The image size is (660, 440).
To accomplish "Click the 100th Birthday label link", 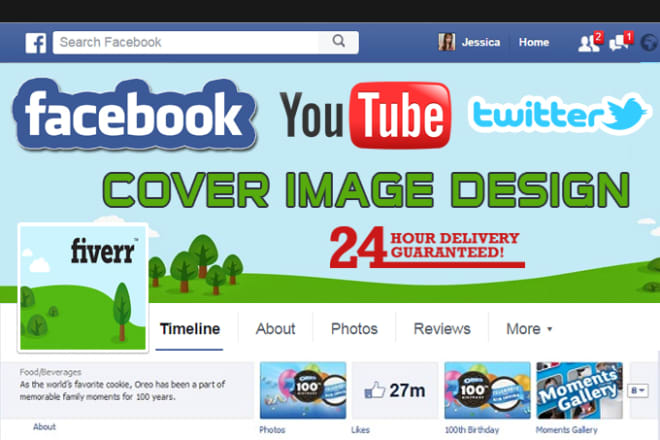I will tap(472, 430).
